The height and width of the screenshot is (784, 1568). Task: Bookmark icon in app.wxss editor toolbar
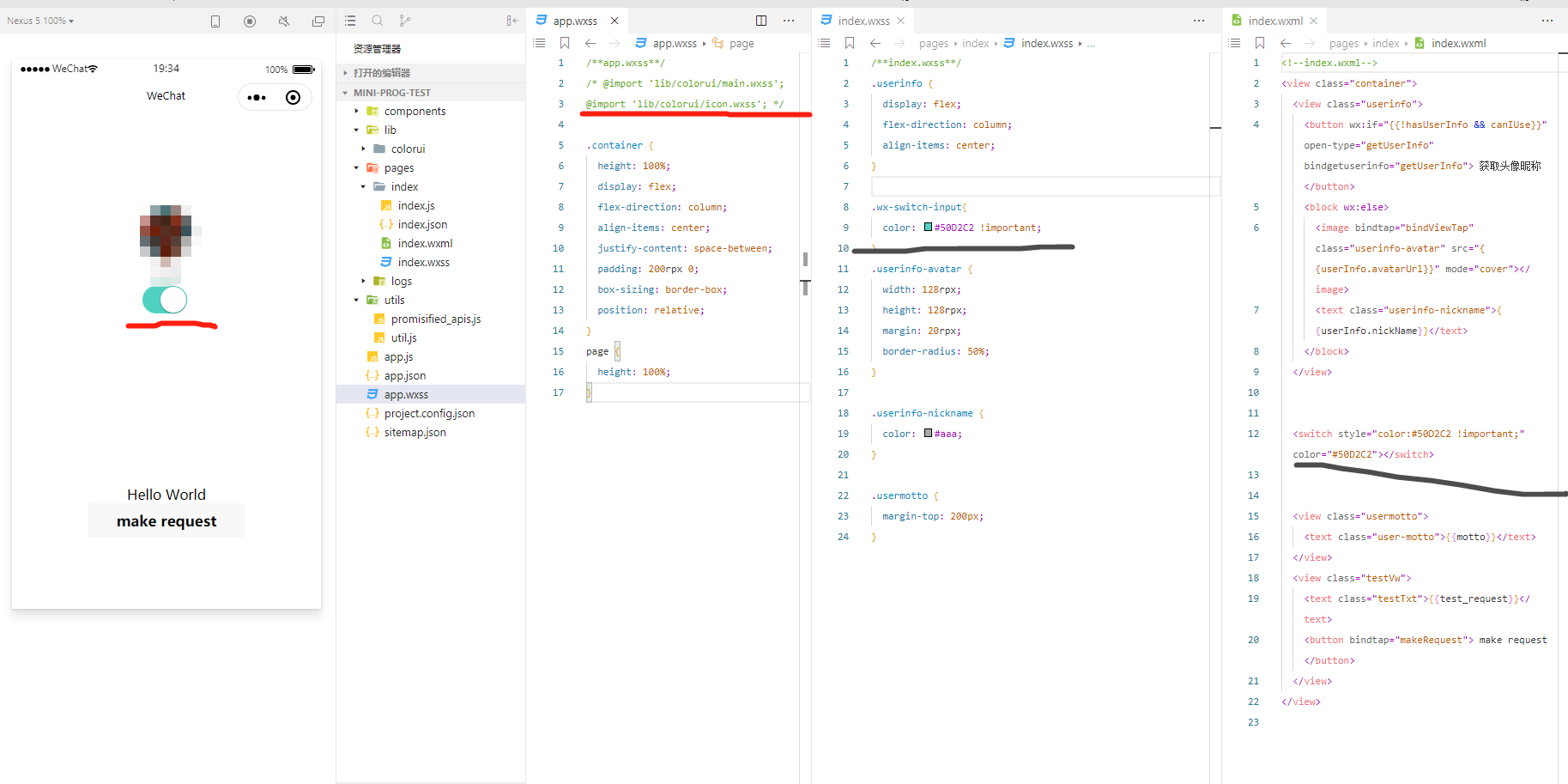565,43
